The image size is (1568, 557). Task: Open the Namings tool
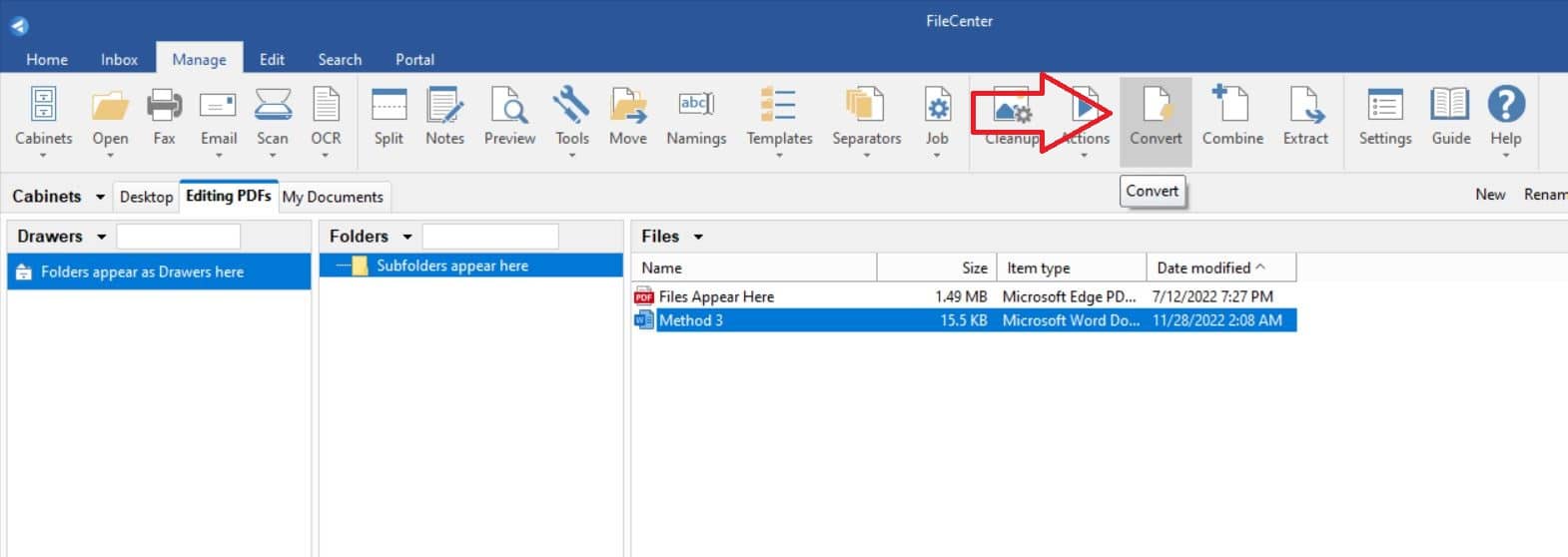pyautogui.click(x=696, y=118)
